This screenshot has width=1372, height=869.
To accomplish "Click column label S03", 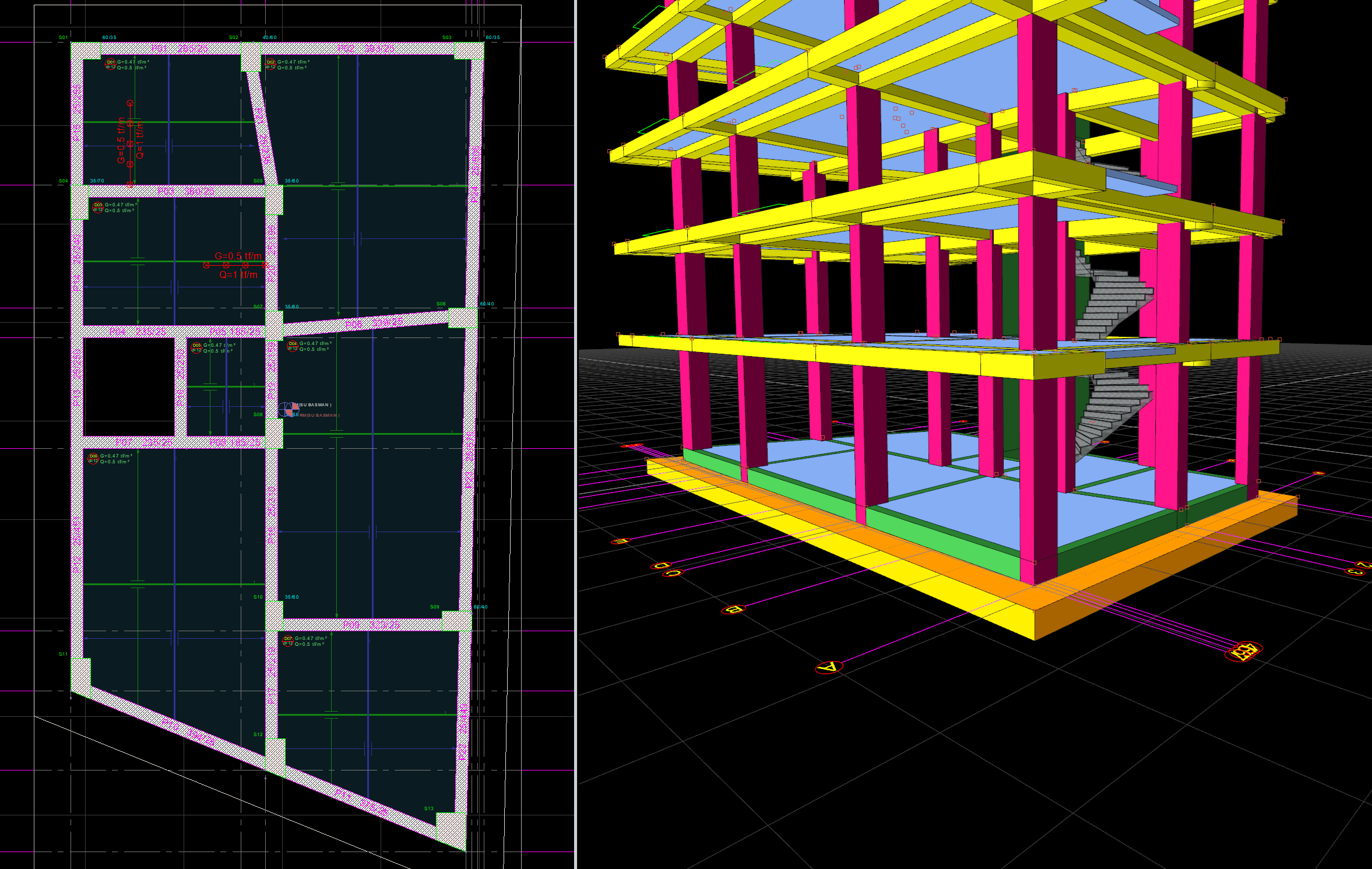I will pos(446,37).
